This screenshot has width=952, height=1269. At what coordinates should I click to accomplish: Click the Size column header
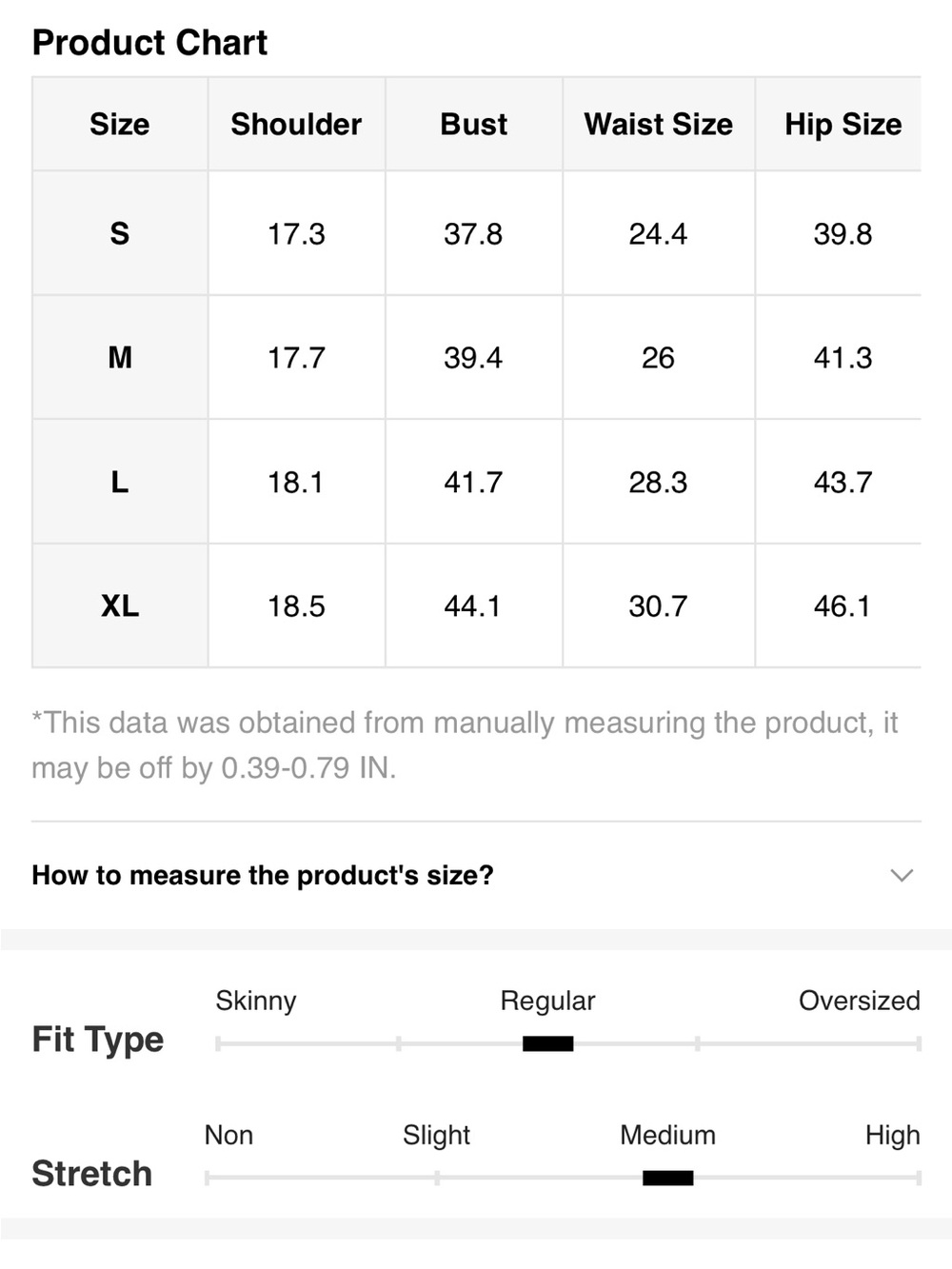(x=120, y=124)
